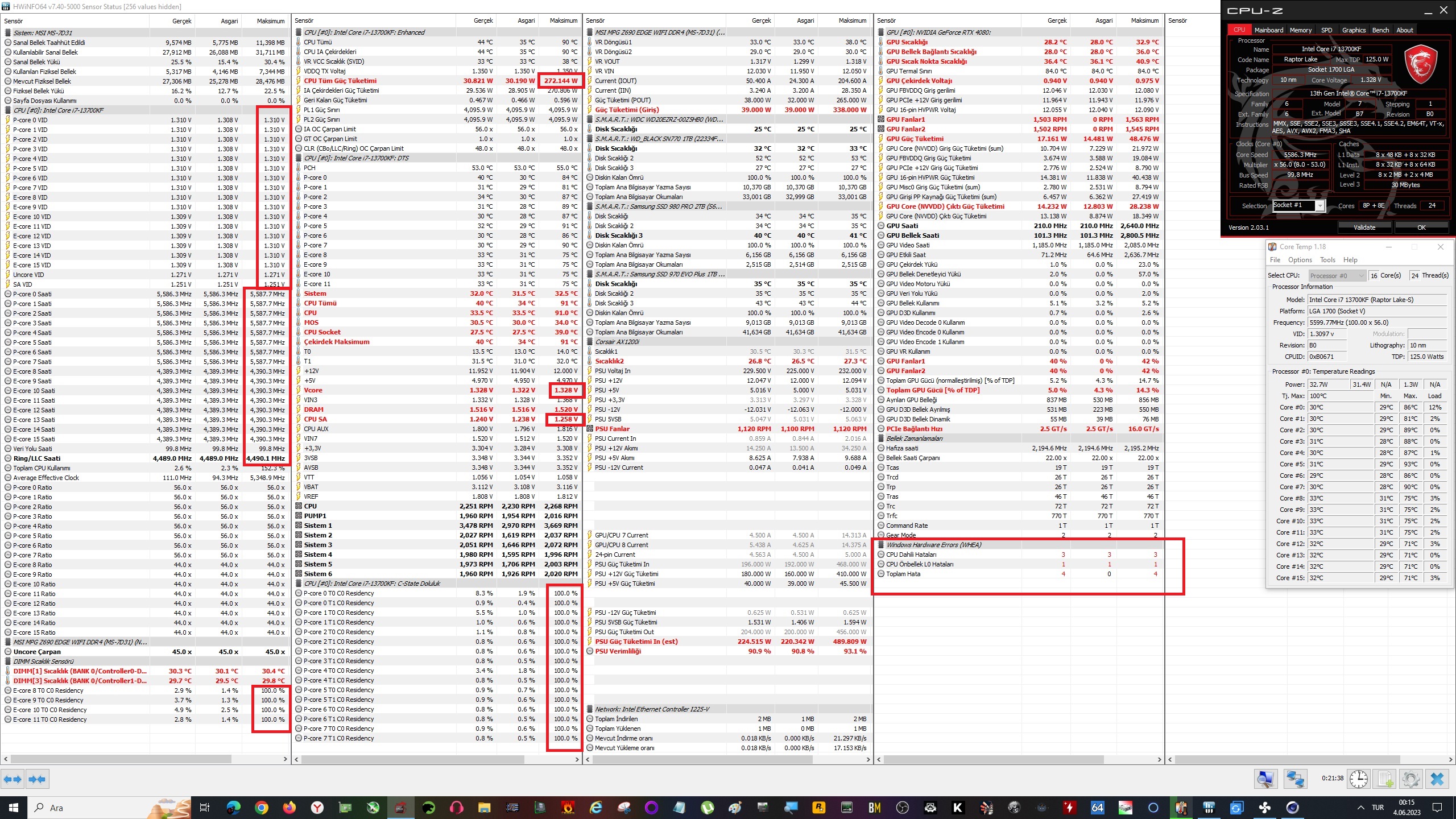Select 'PSU Verimliliği' sensor row
This screenshot has width=1456, height=819.
(727, 651)
